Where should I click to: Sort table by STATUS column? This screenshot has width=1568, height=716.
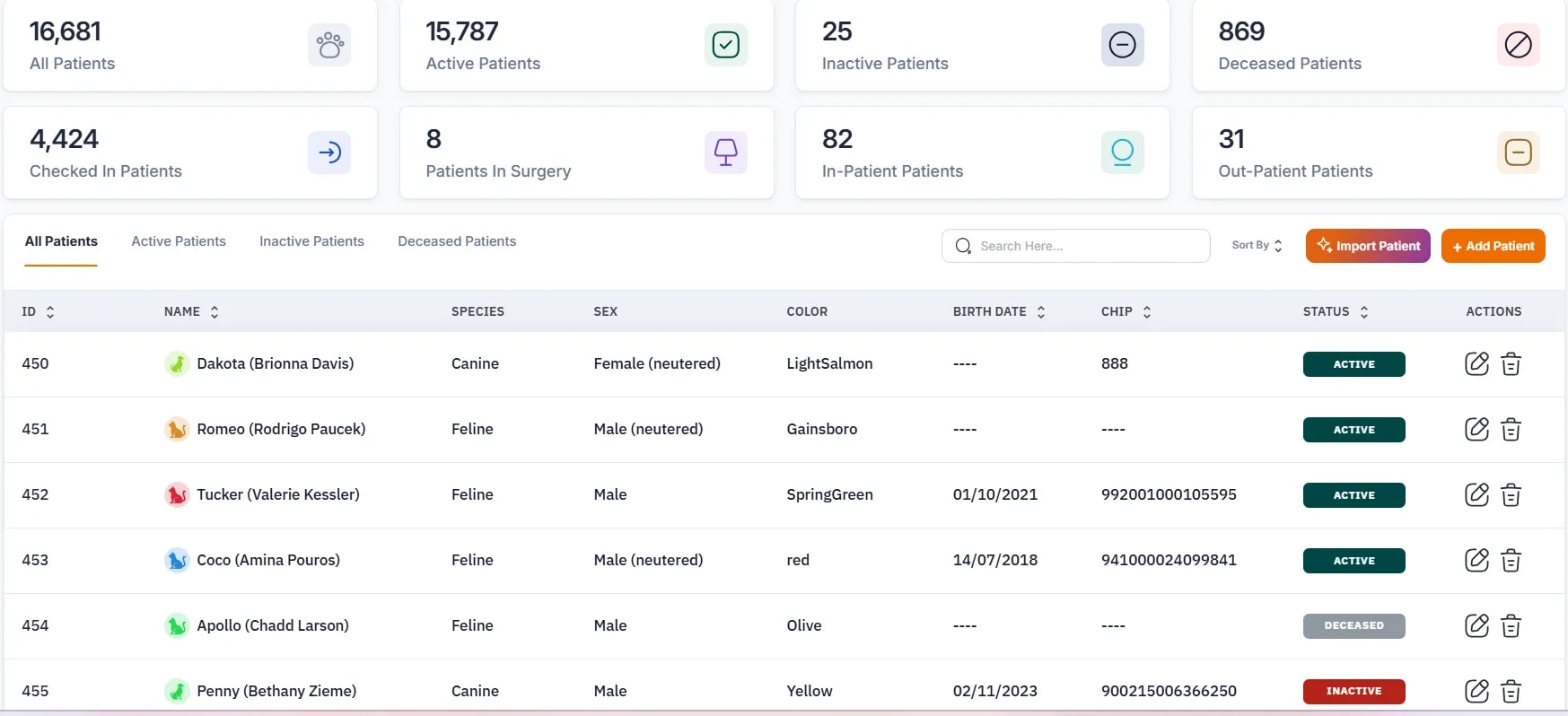[x=1364, y=311]
